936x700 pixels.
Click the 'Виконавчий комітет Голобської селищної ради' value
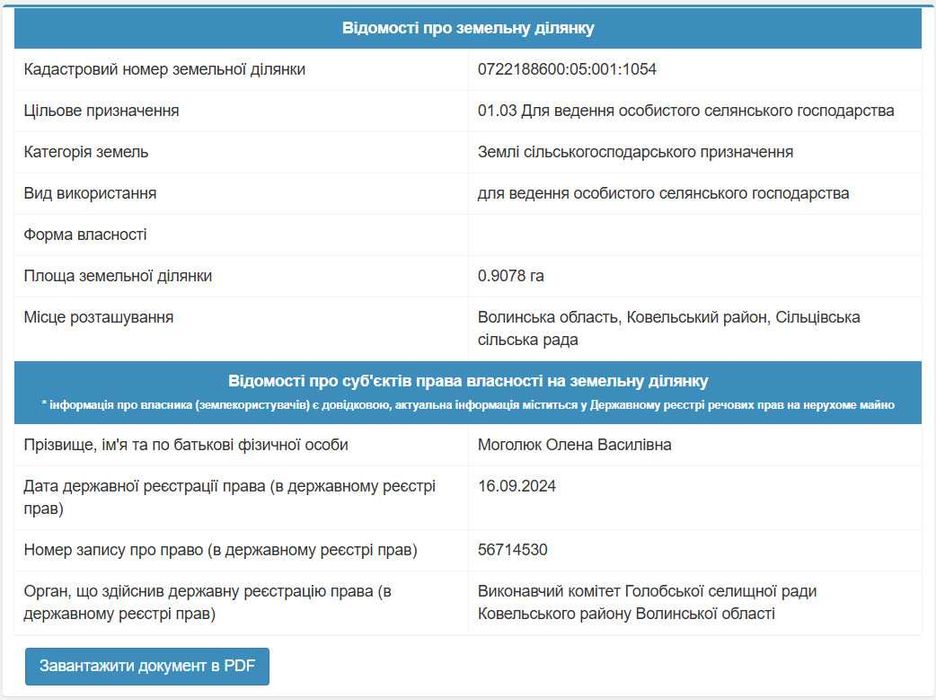[x=647, y=591]
